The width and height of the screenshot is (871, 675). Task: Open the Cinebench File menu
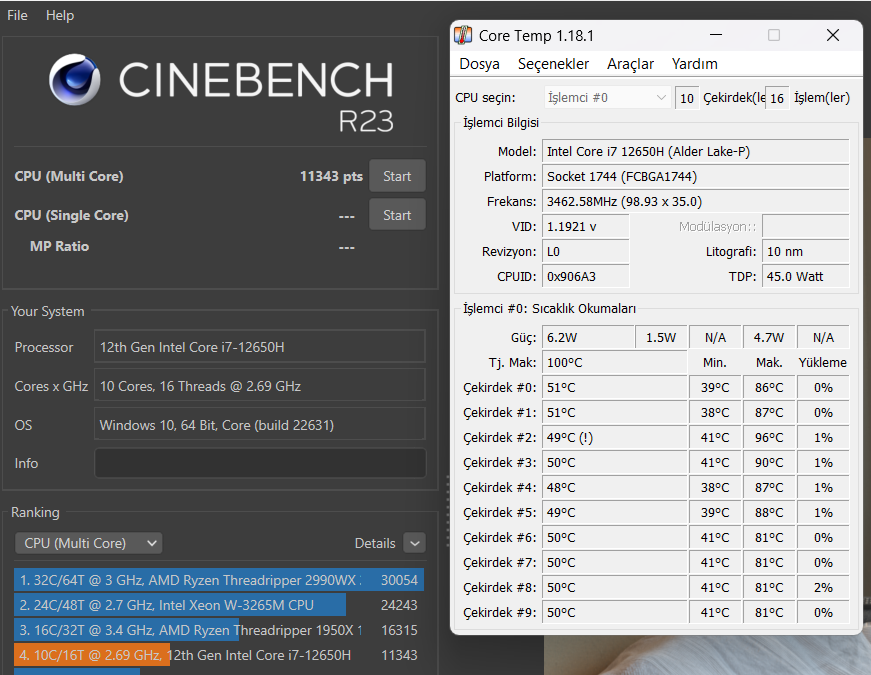pos(17,15)
